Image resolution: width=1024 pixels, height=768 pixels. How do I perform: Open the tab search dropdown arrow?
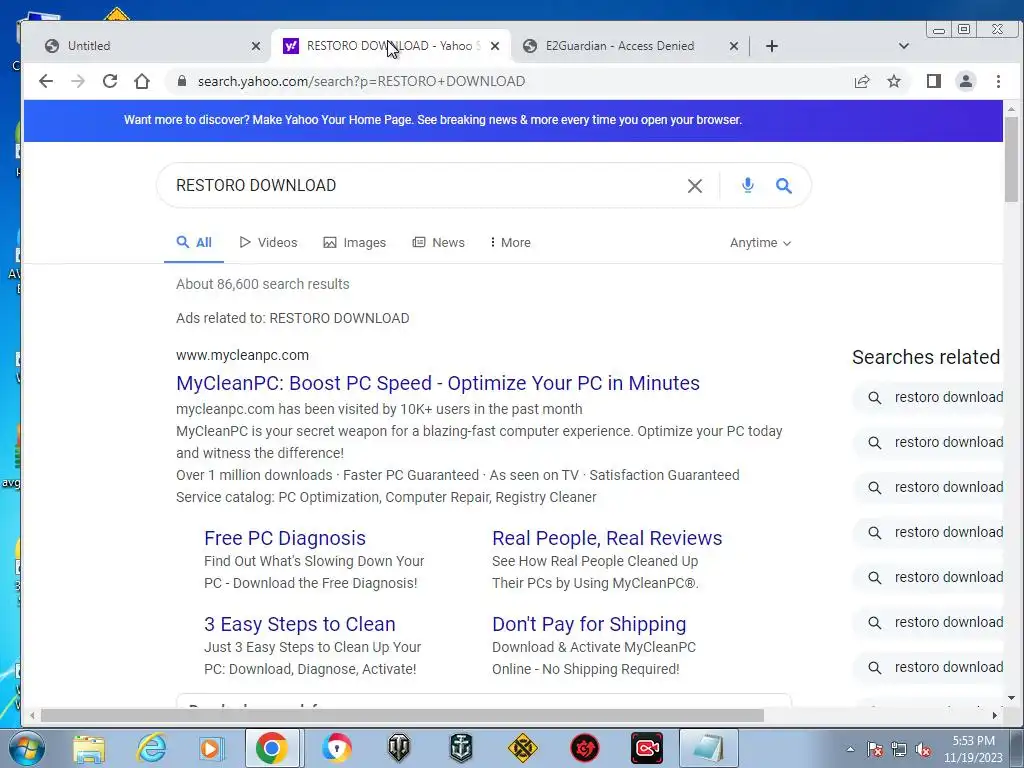pos(904,46)
